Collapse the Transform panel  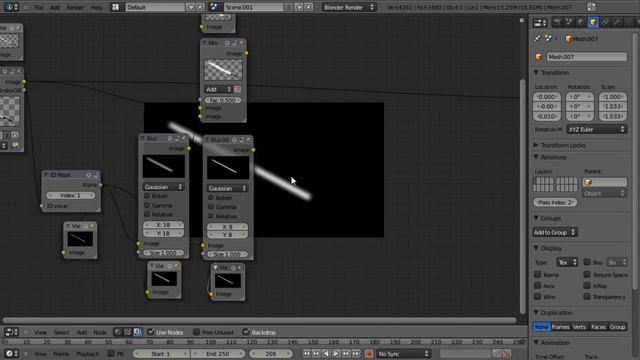(x=536, y=73)
